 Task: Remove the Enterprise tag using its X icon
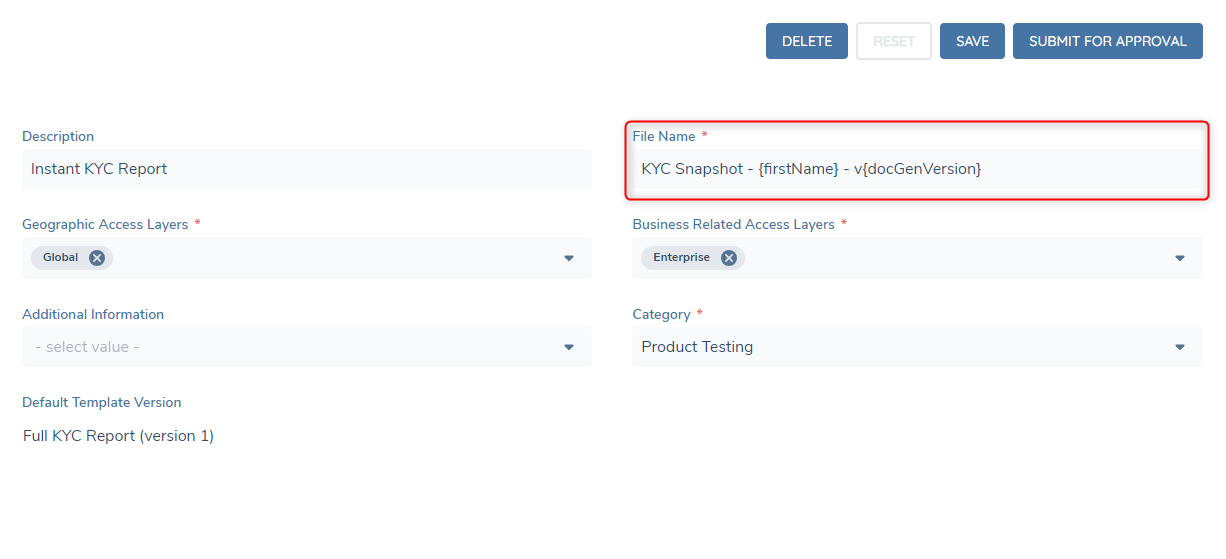[x=729, y=258]
